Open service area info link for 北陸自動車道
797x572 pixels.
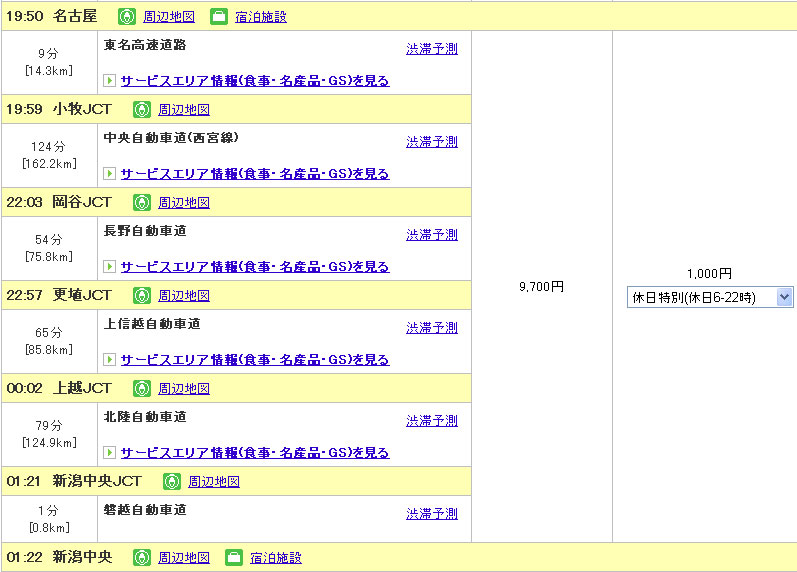pos(255,453)
